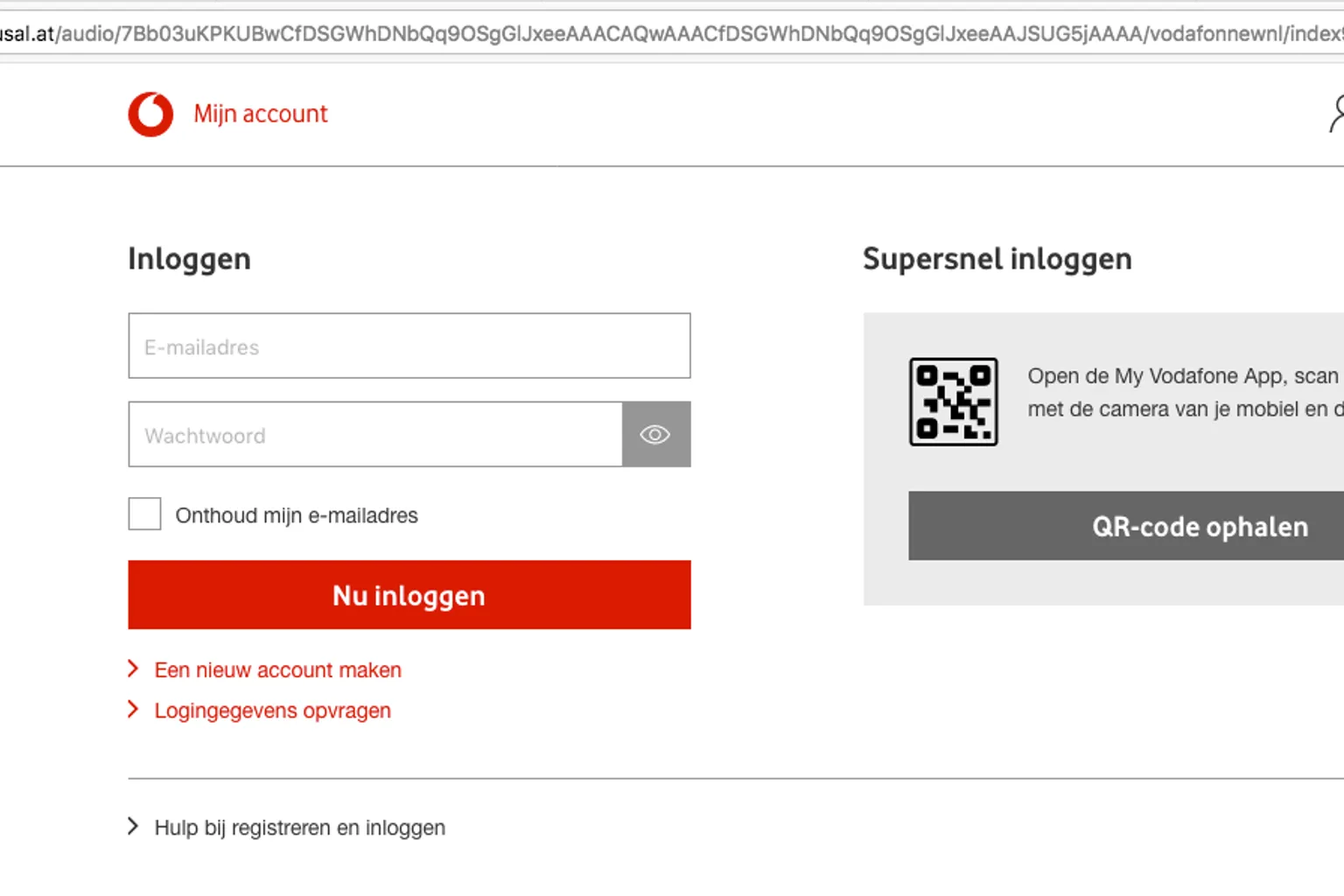Focus the Wachtwoord password field

click(x=374, y=435)
